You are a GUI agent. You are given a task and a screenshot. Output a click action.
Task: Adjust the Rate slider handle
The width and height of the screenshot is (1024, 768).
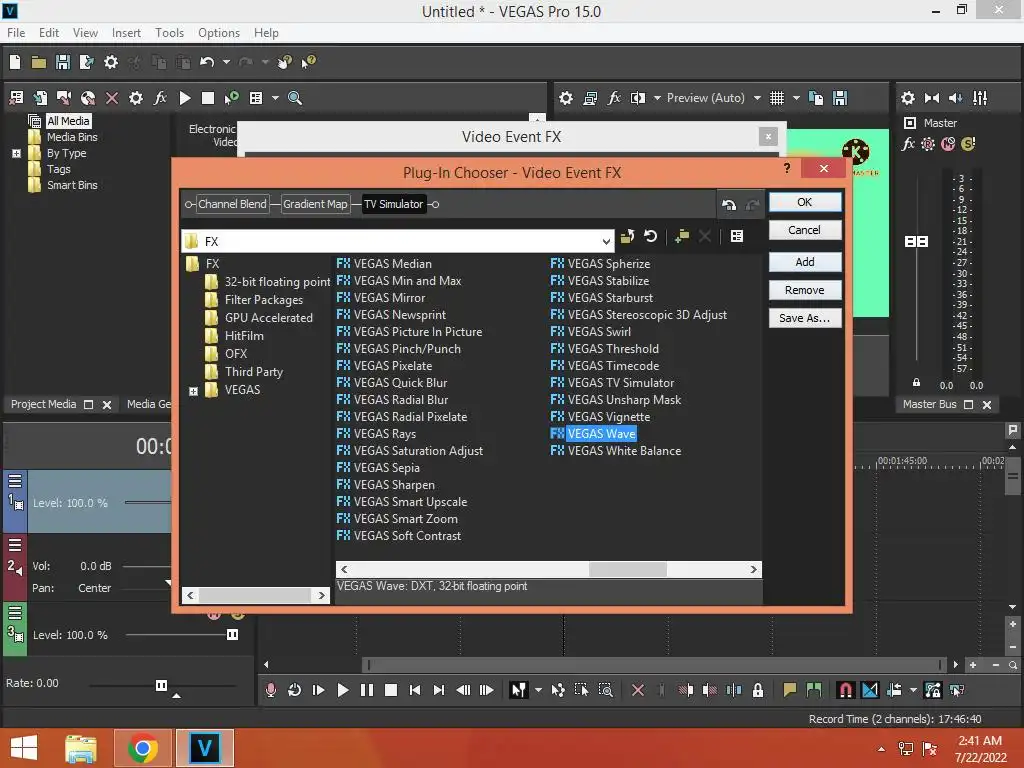[161, 685]
